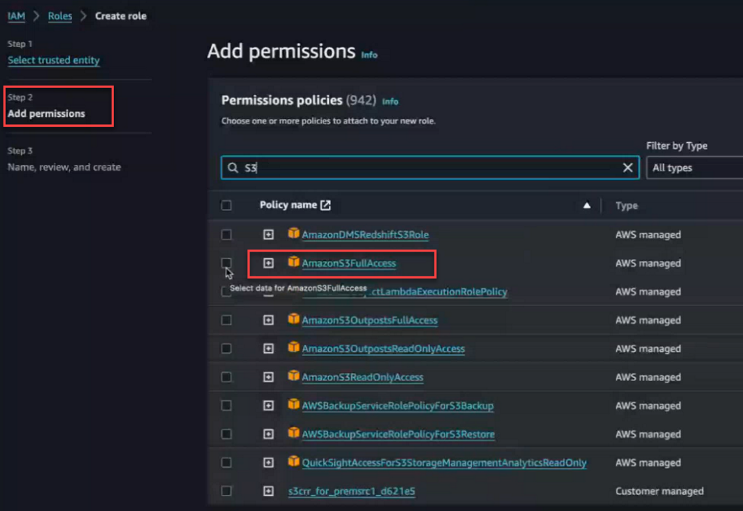Expand the s3crr_for_premsrc1_d621e5 policy details

(x=269, y=491)
